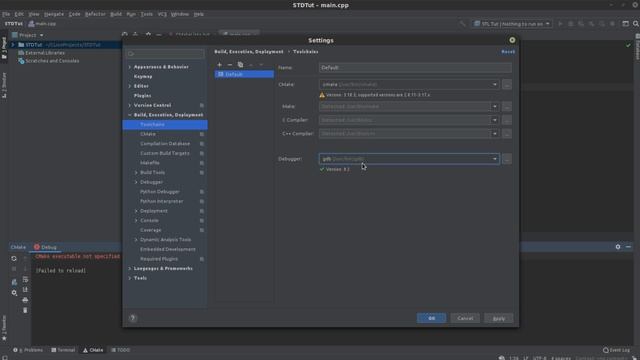Open Search Everywhere magnifier in main toolbar
This screenshot has height=360, width=640.
[x=636, y=24]
